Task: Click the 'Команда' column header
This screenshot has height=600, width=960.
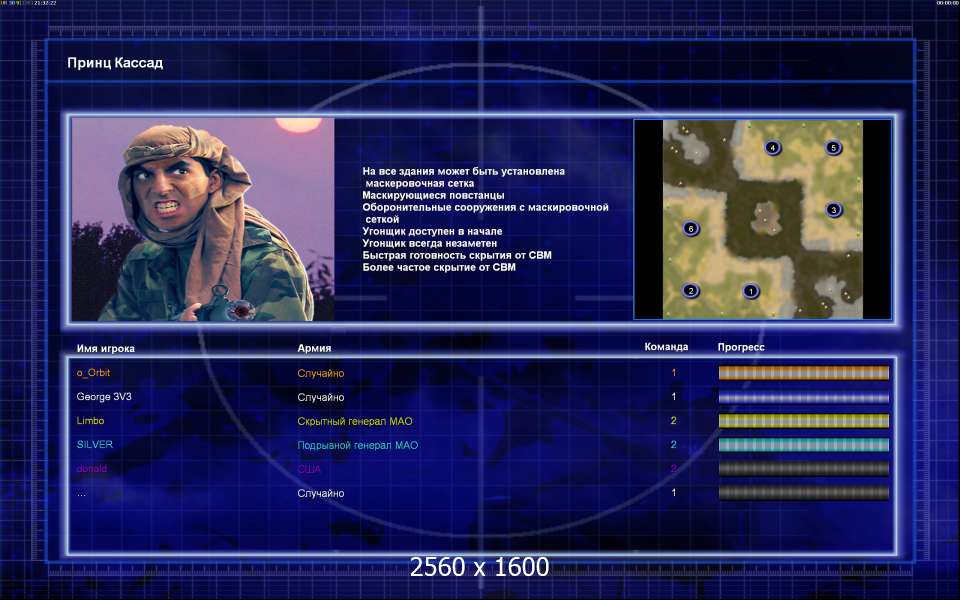Action: (666, 347)
